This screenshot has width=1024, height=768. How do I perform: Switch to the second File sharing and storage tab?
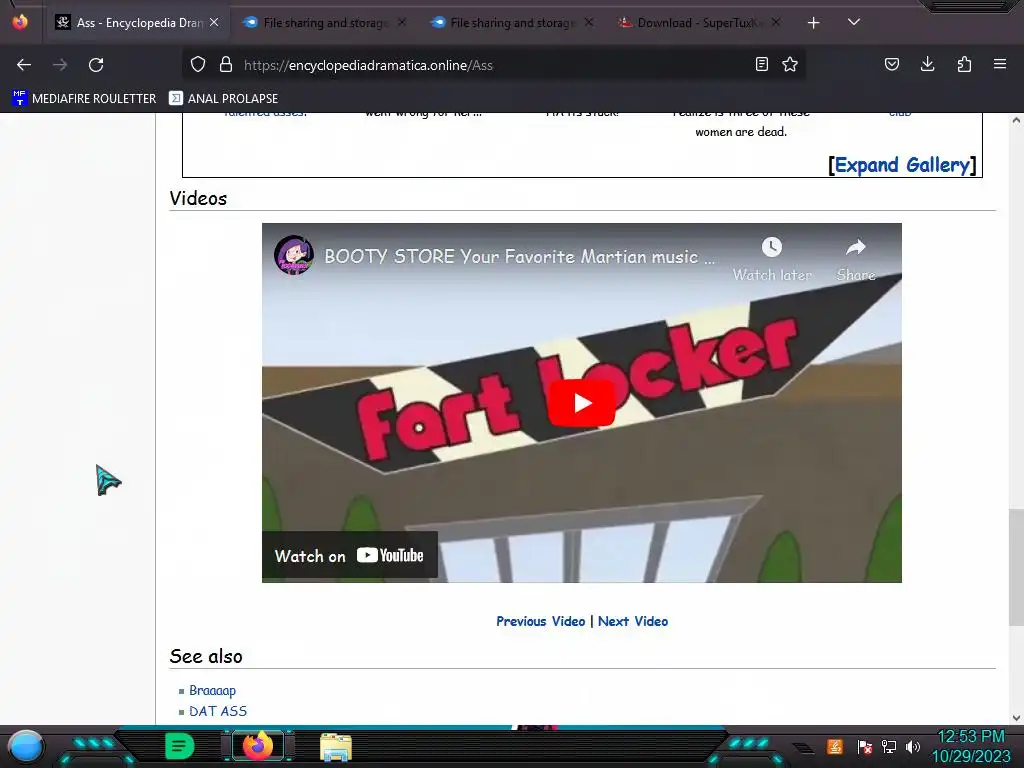point(512,23)
